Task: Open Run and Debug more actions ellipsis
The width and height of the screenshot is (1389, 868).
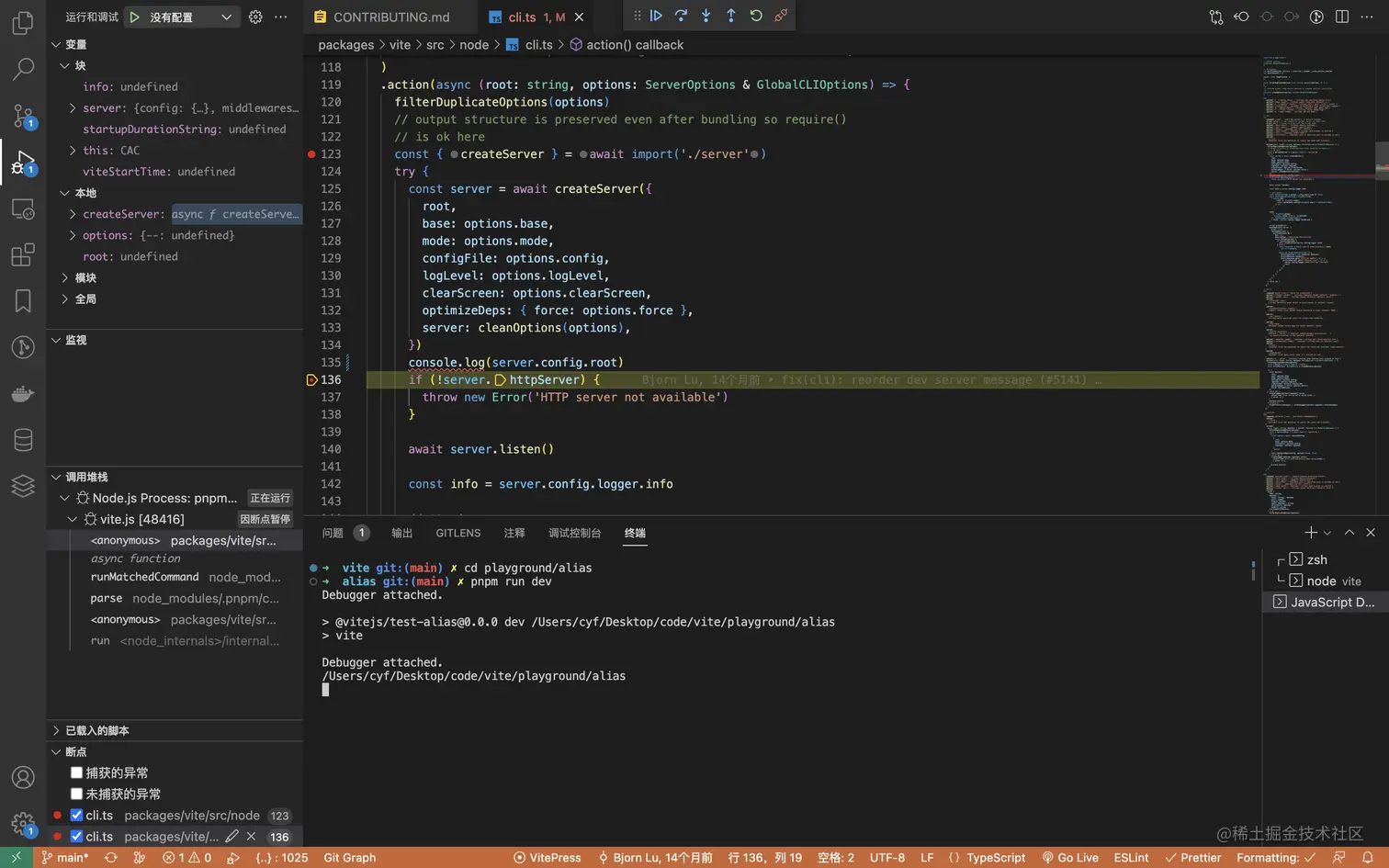Action: coord(281,17)
